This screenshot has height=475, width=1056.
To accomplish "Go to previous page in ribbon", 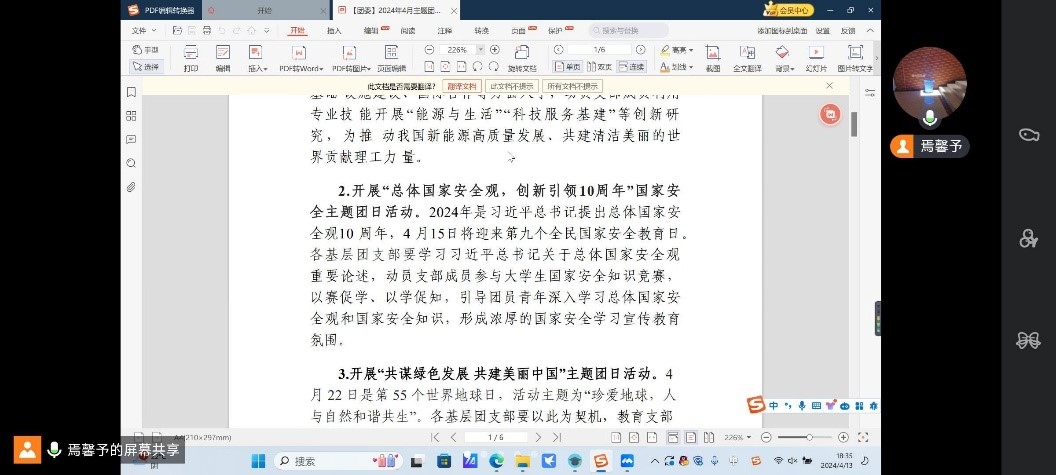I will click(558, 49).
